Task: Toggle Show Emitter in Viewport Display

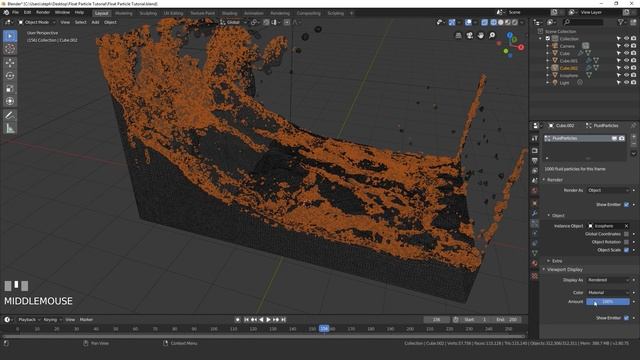Action: (x=626, y=318)
